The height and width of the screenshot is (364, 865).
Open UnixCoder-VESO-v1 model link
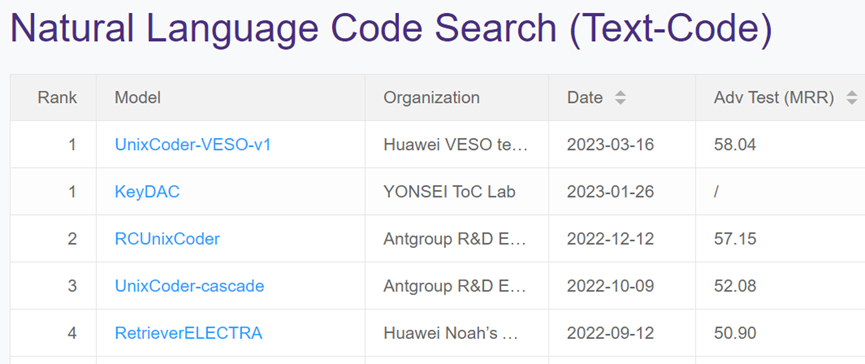pyautogui.click(x=193, y=144)
